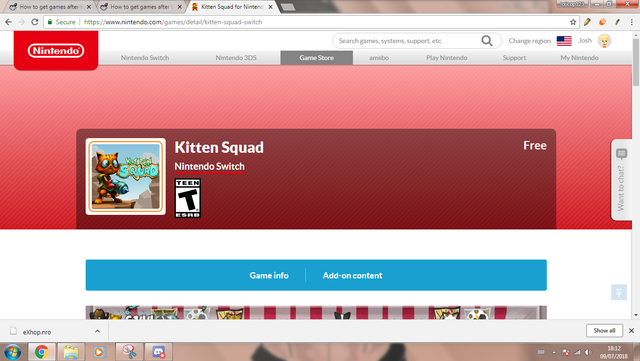Open the amiibo nav item
The height and width of the screenshot is (361, 640).
click(x=379, y=58)
